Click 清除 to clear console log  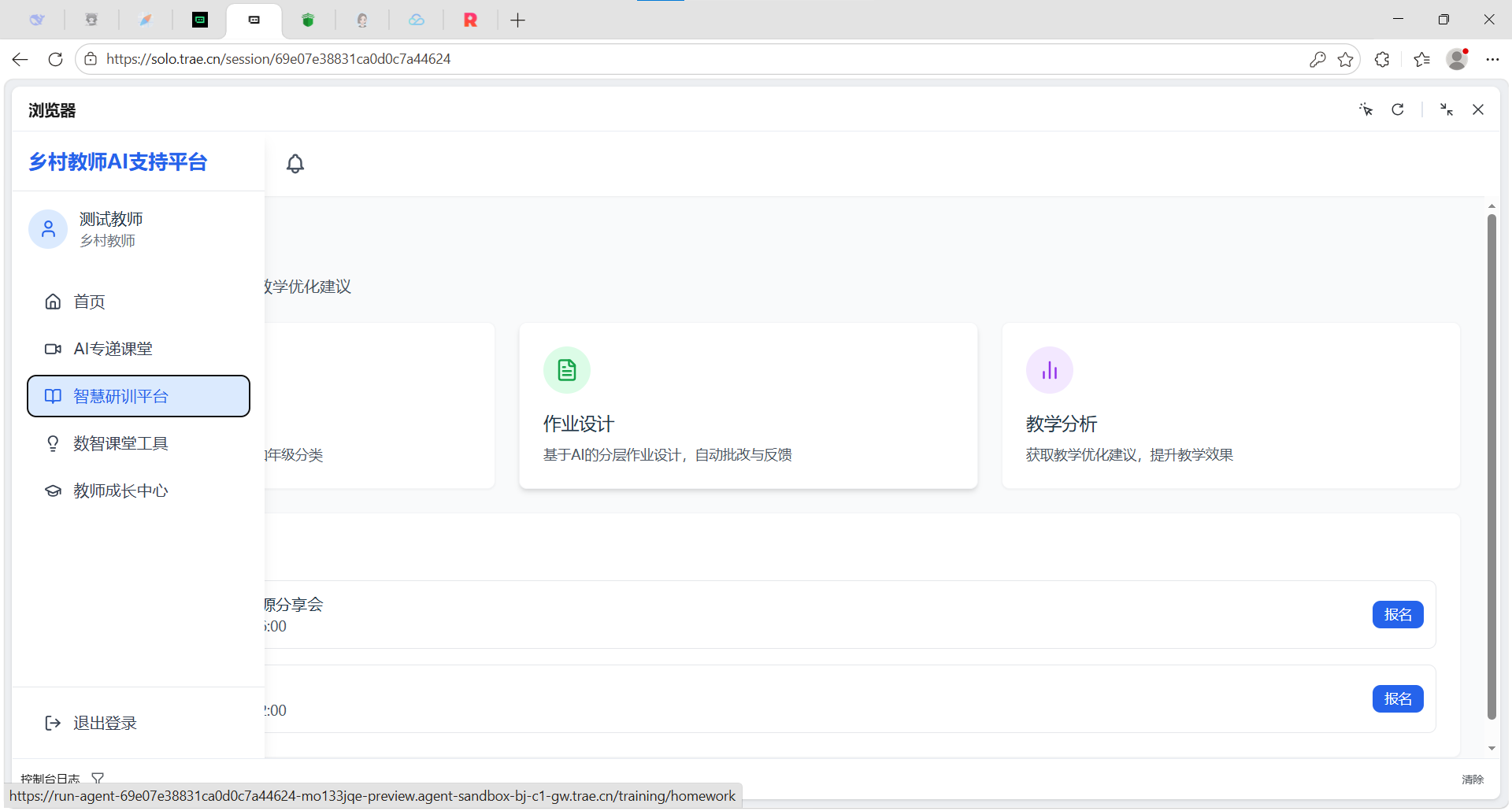[1473, 780]
